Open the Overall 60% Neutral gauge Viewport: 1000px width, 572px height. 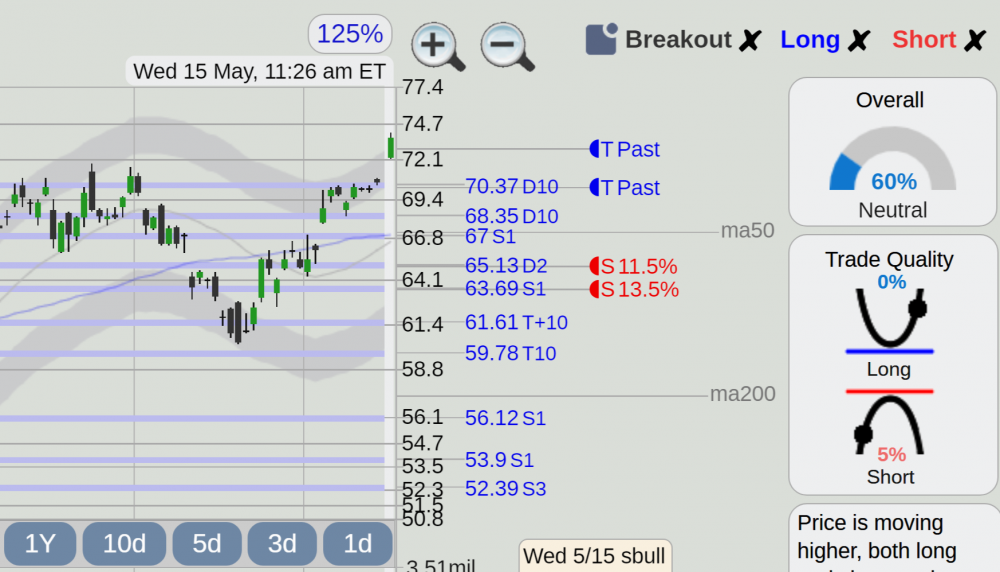[x=892, y=152]
